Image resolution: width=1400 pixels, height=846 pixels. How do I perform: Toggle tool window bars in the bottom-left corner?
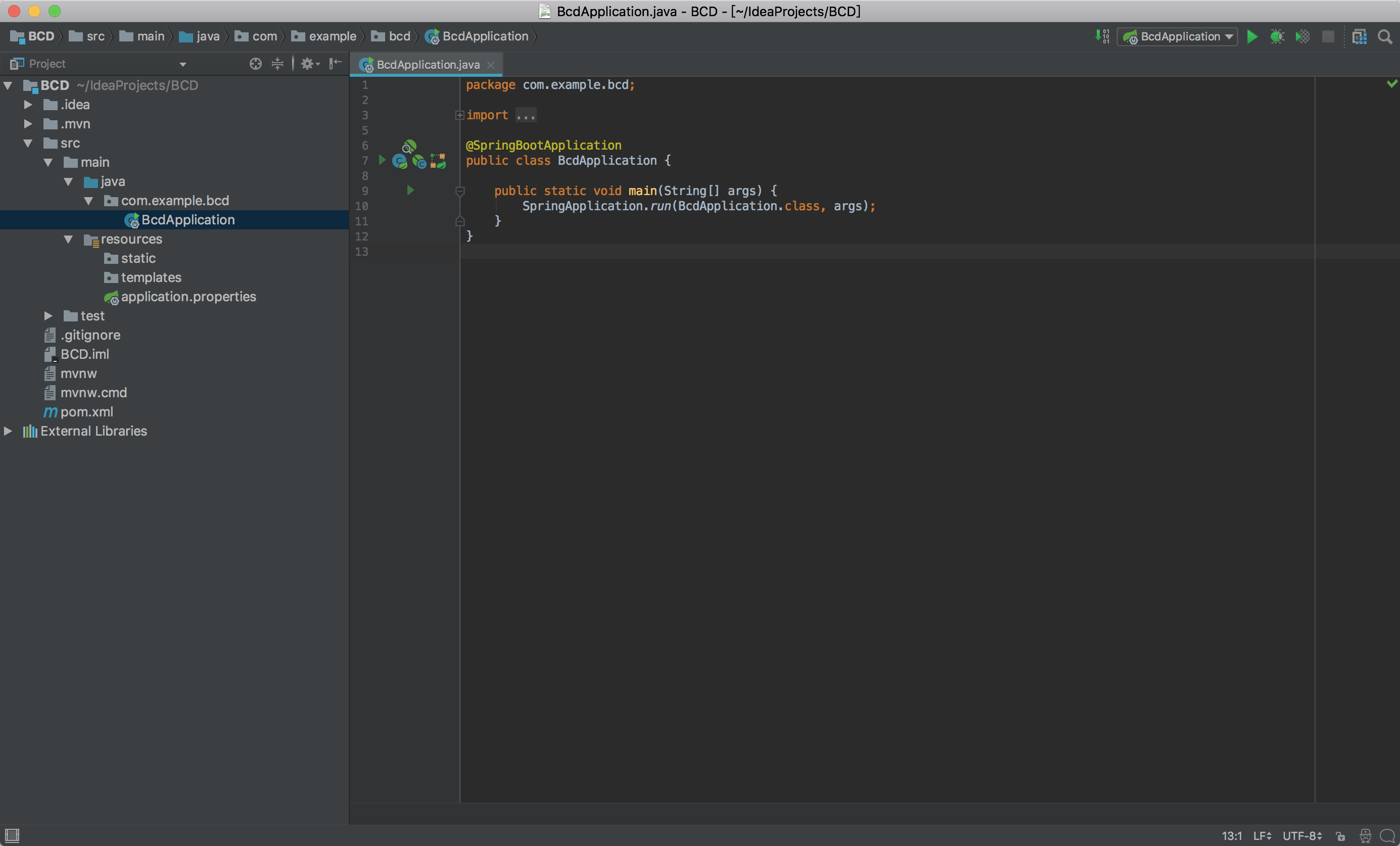[x=12, y=835]
